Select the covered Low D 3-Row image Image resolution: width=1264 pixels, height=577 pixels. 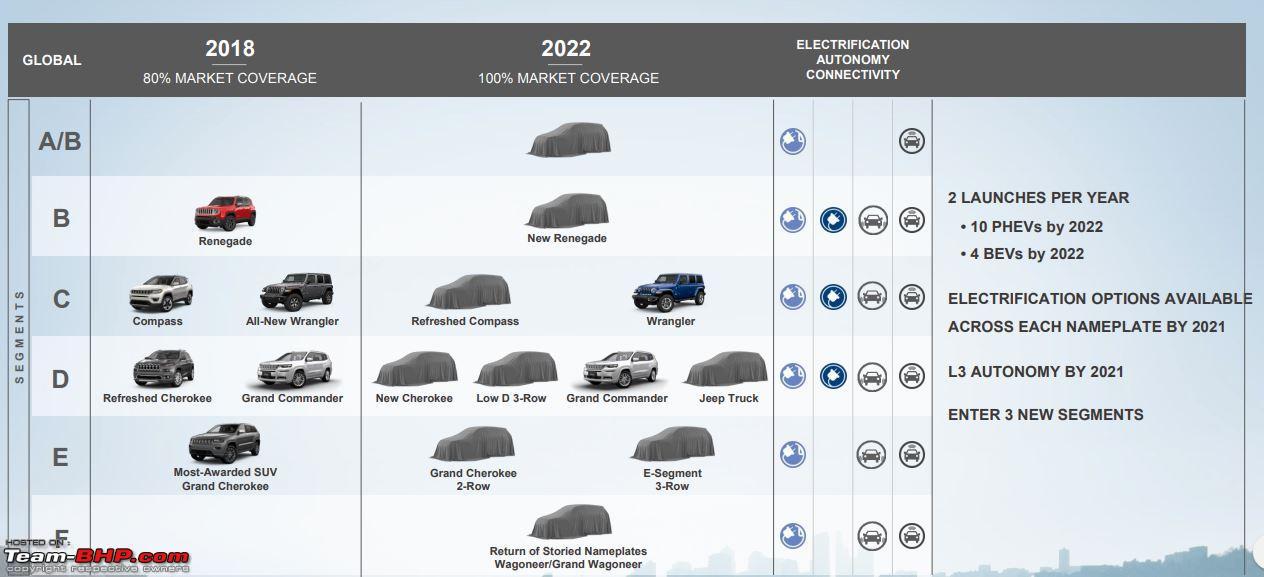pyautogui.click(x=516, y=370)
